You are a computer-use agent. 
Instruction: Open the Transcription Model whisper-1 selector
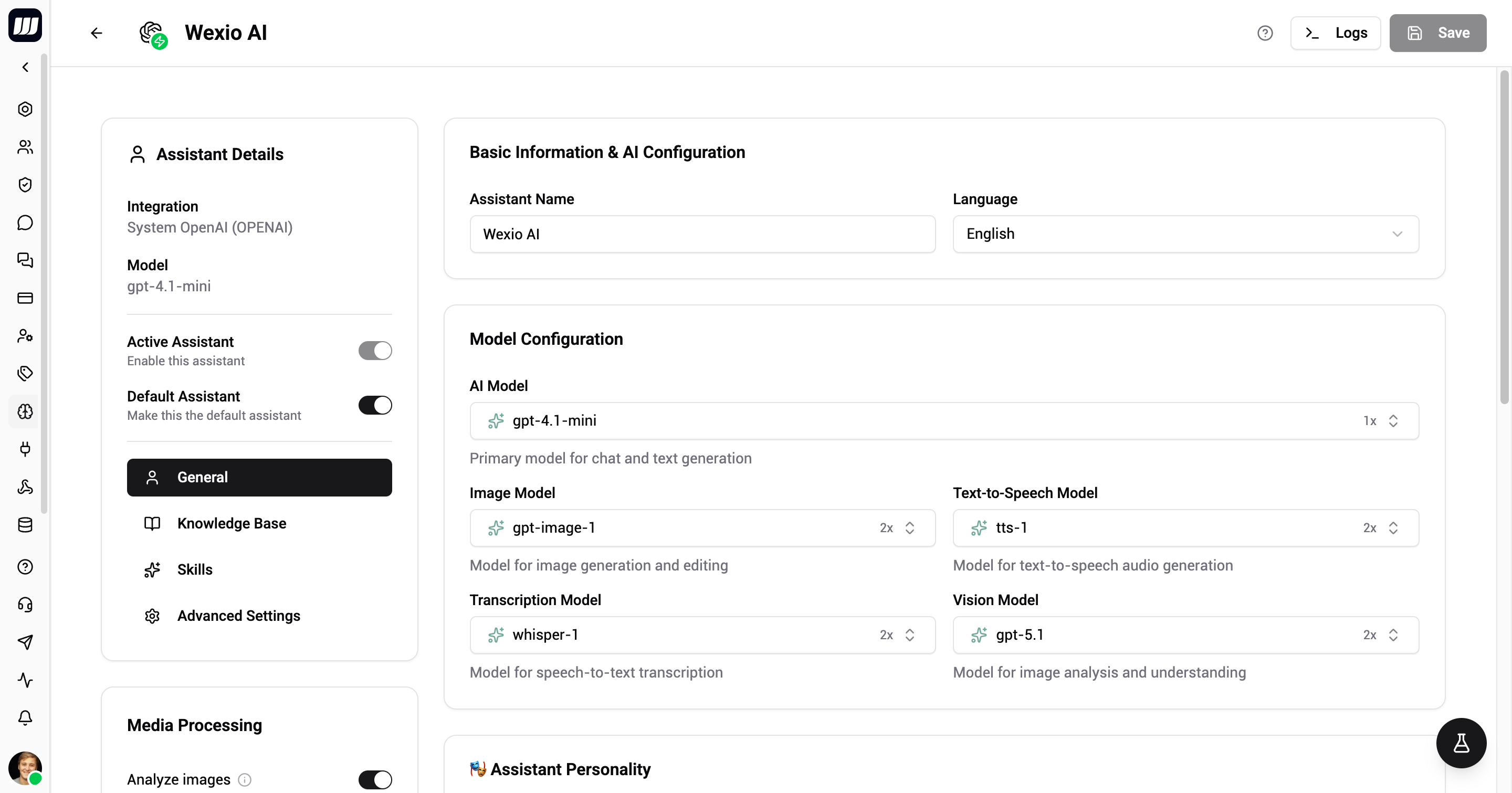coord(702,635)
